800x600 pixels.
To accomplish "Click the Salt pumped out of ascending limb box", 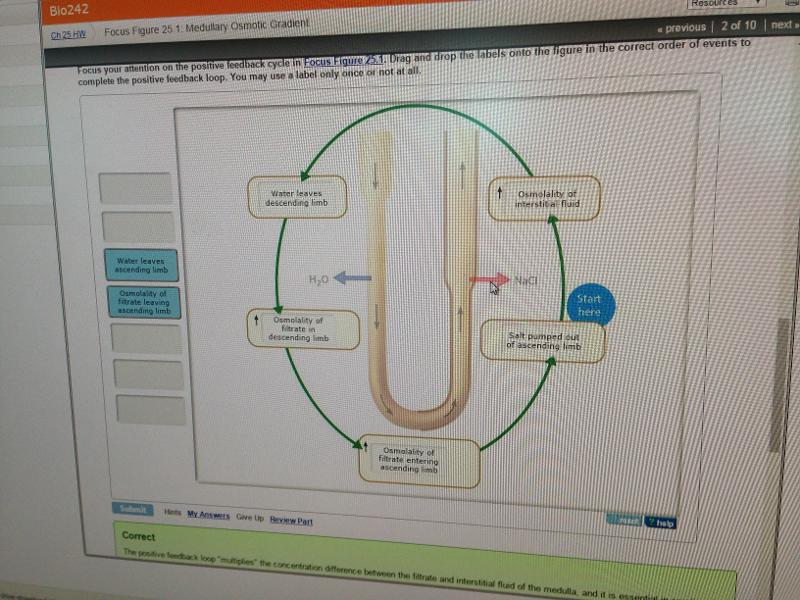I will pos(543,341).
